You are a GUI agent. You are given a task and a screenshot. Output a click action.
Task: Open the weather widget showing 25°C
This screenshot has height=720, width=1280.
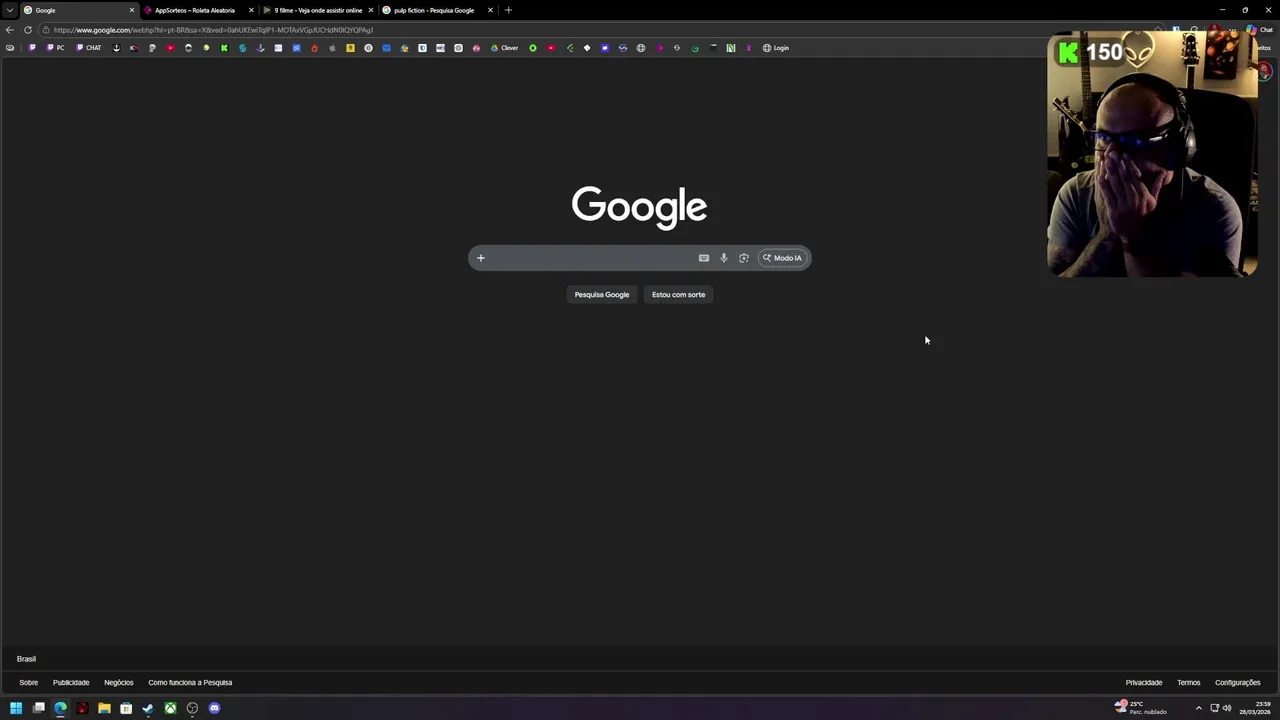click(1141, 708)
